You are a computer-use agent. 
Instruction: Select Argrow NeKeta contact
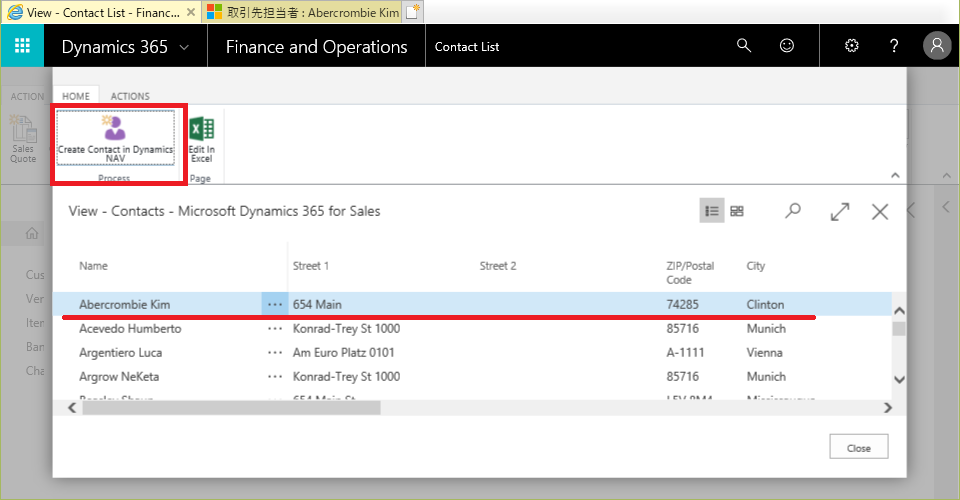[x=119, y=376]
